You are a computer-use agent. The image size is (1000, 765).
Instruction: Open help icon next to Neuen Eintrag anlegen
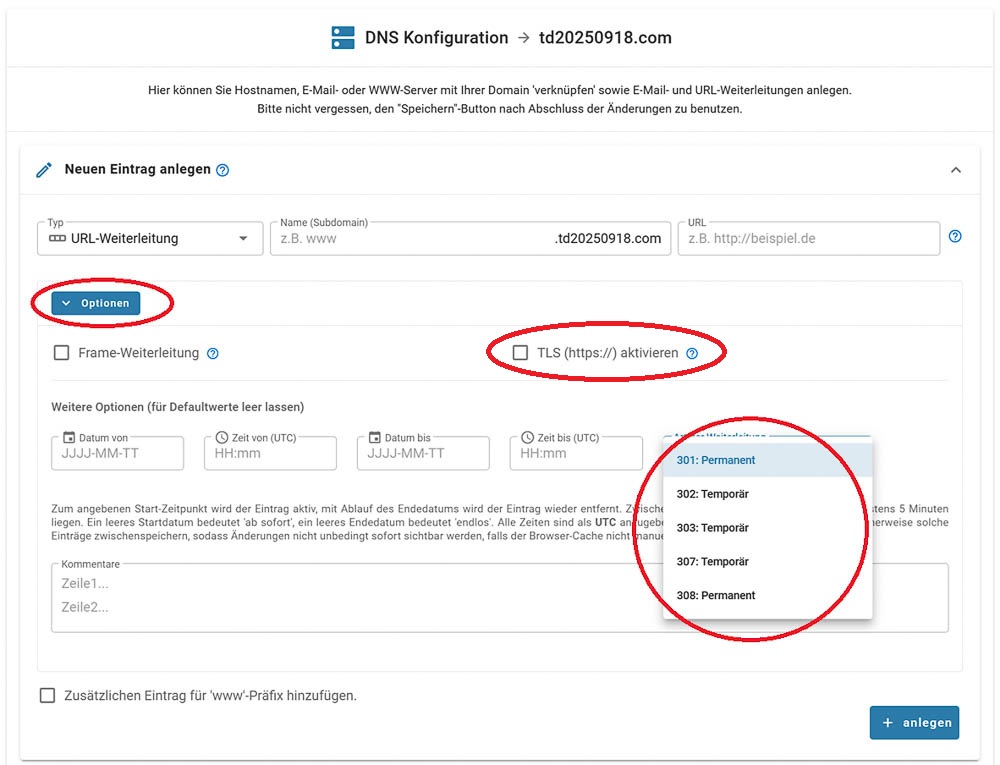[x=223, y=170]
